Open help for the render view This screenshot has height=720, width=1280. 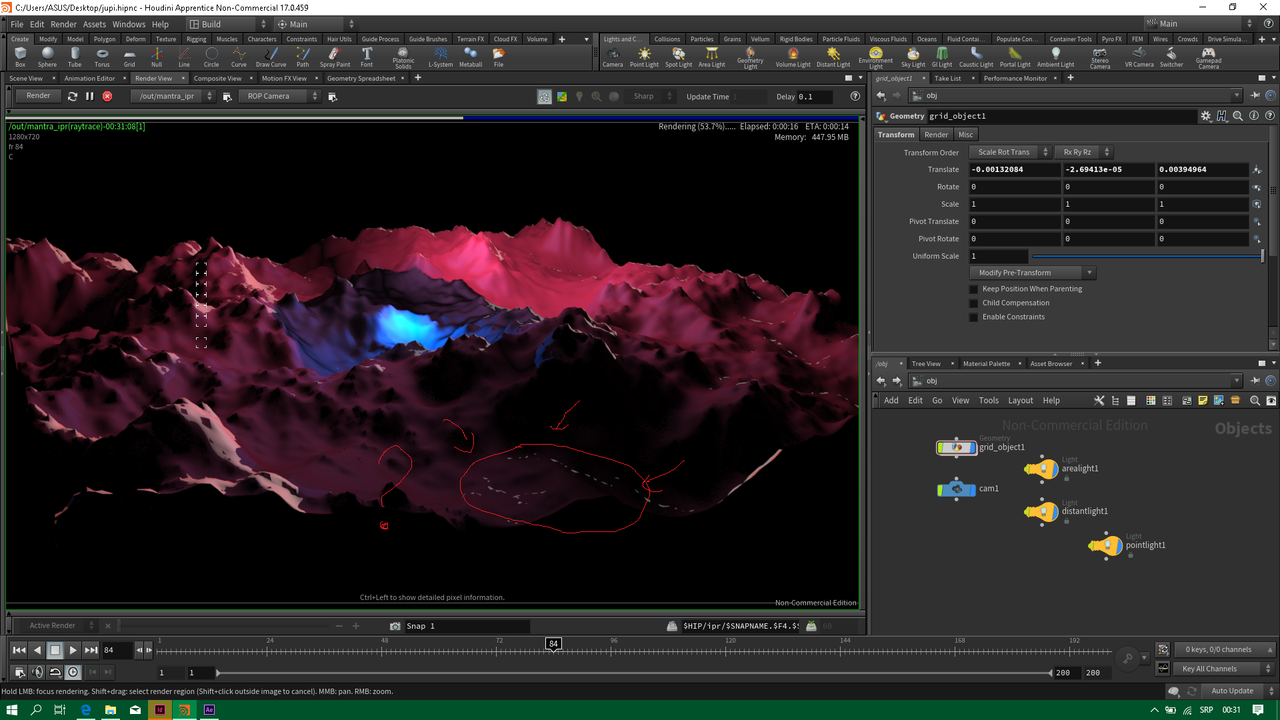click(853, 96)
